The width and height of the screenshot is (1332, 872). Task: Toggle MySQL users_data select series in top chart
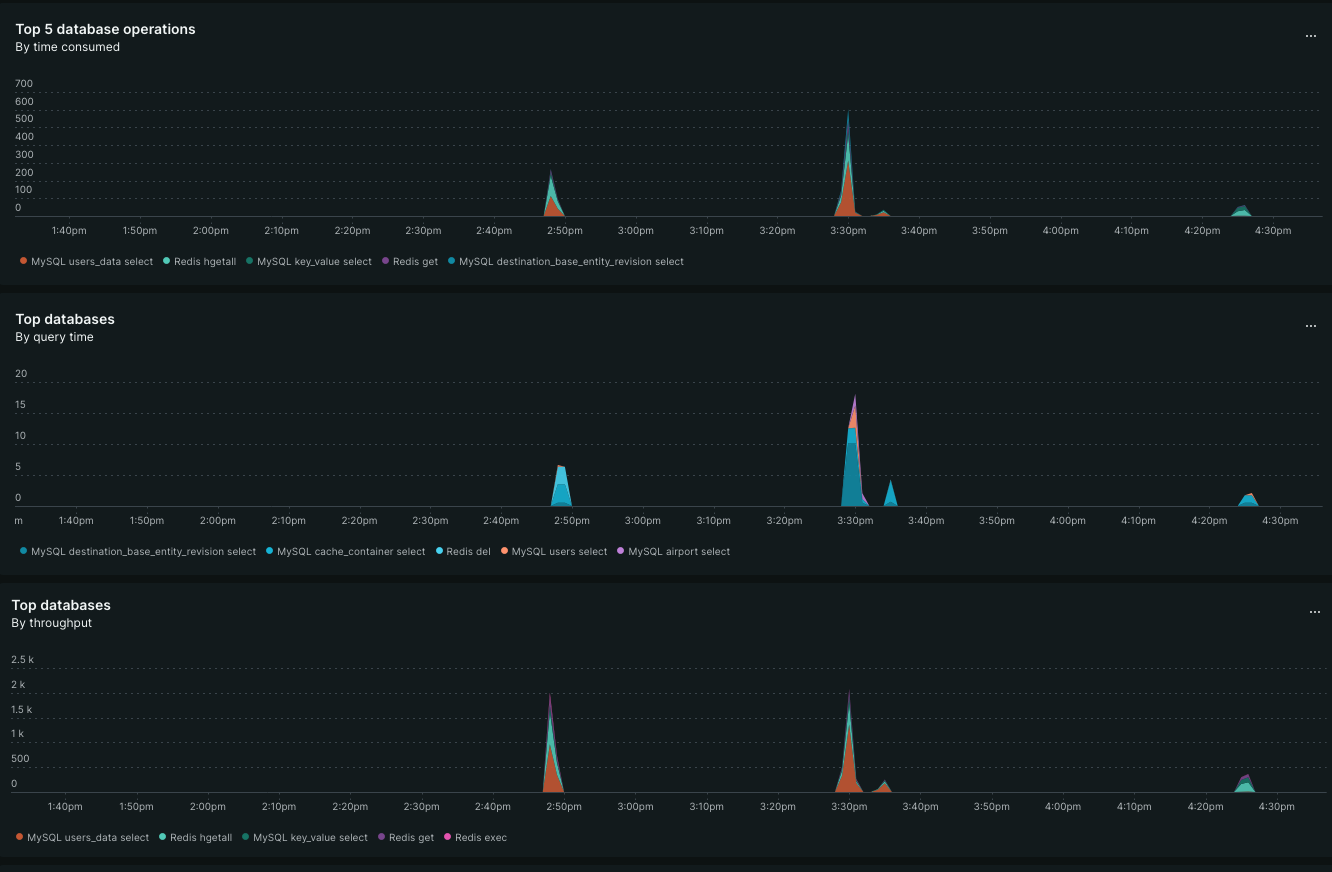coord(86,261)
